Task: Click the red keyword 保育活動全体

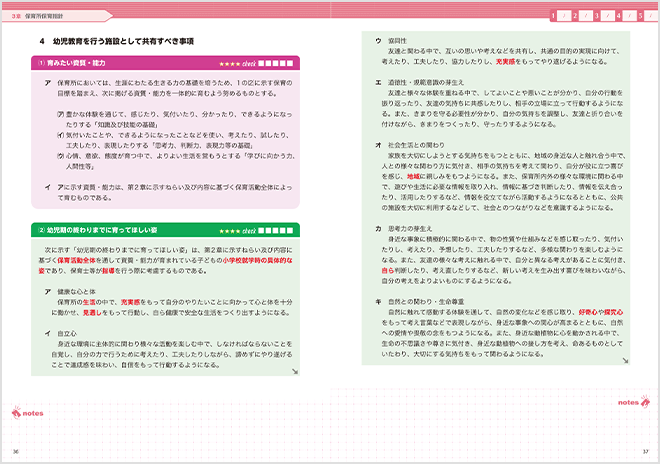Action: [x=77, y=260]
